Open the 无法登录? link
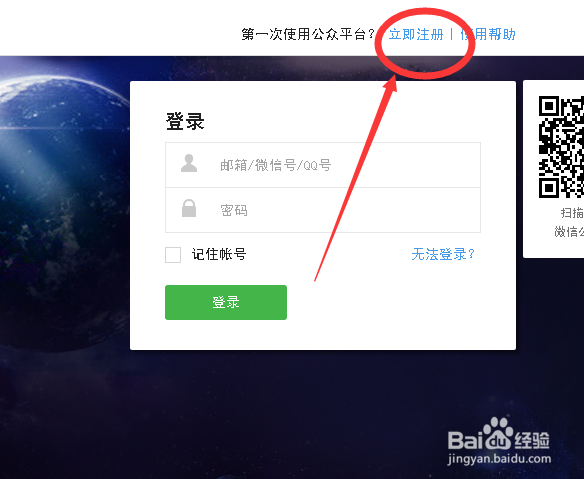The image size is (584, 479). coord(443,254)
